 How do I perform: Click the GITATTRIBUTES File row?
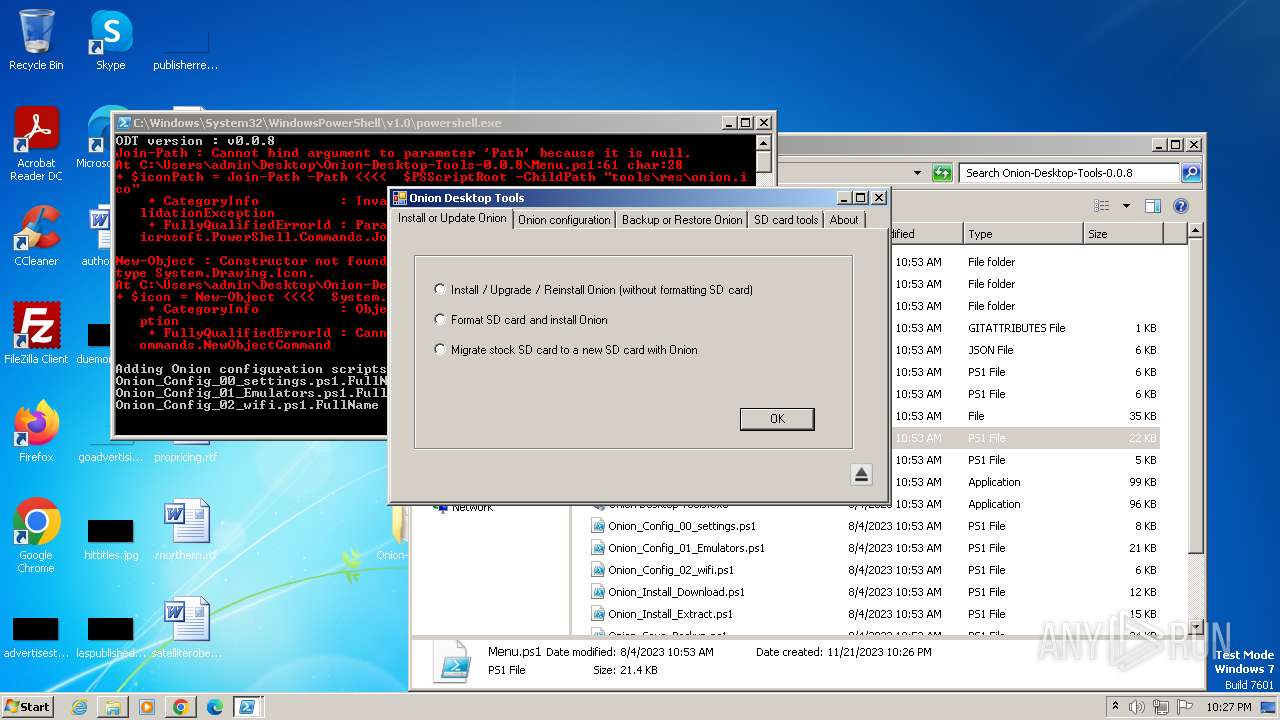(x=1024, y=328)
